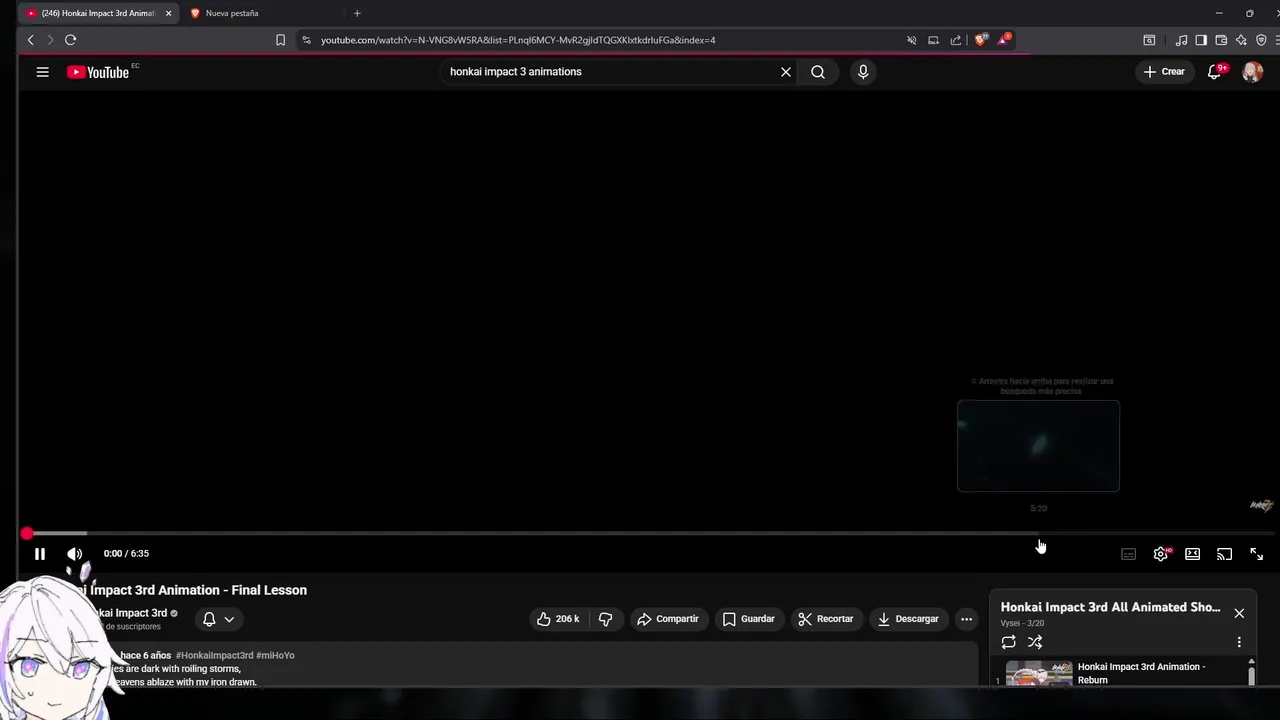1280x720 pixels.
Task: Open the #miHoYo hashtag
Action: click(x=275, y=655)
